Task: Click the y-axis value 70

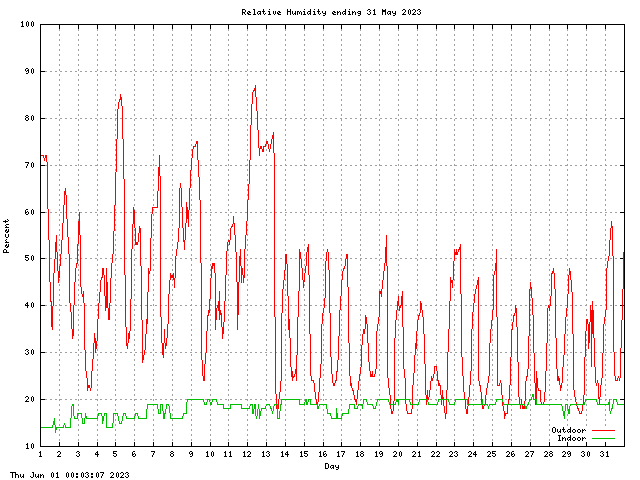Action: click(x=30, y=165)
